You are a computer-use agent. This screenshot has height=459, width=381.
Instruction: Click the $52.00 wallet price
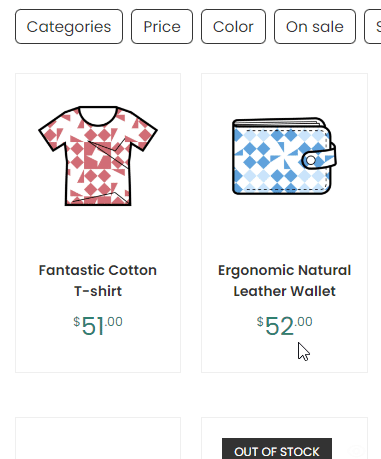pos(284,326)
